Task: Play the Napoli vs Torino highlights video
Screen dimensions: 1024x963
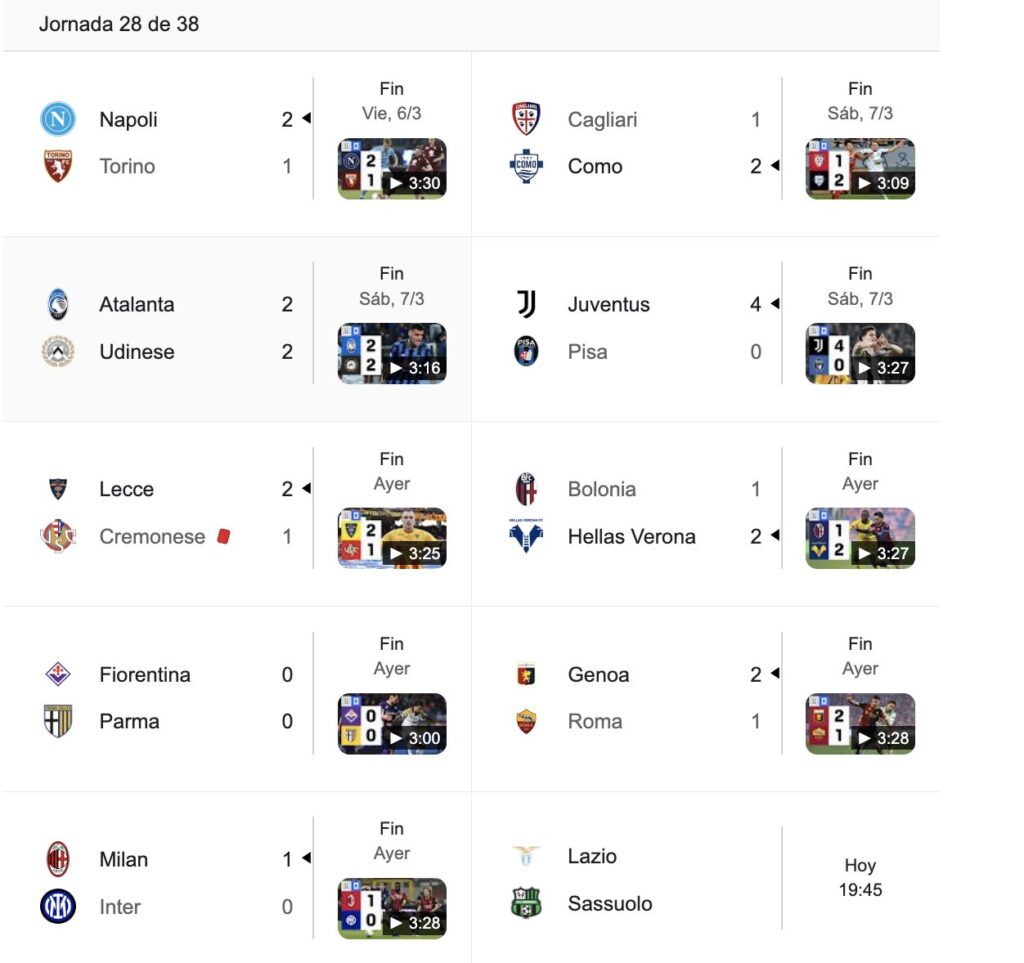Action: [392, 169]
